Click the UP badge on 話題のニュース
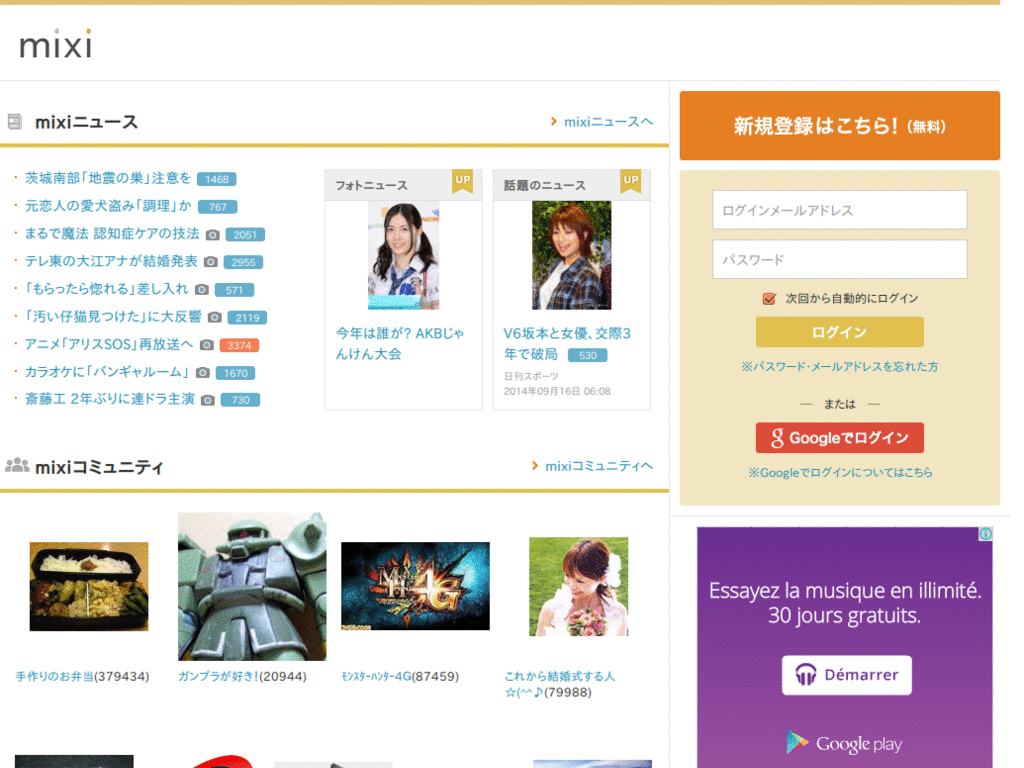Screen dimensions: 1024x768 pos(630,180)
